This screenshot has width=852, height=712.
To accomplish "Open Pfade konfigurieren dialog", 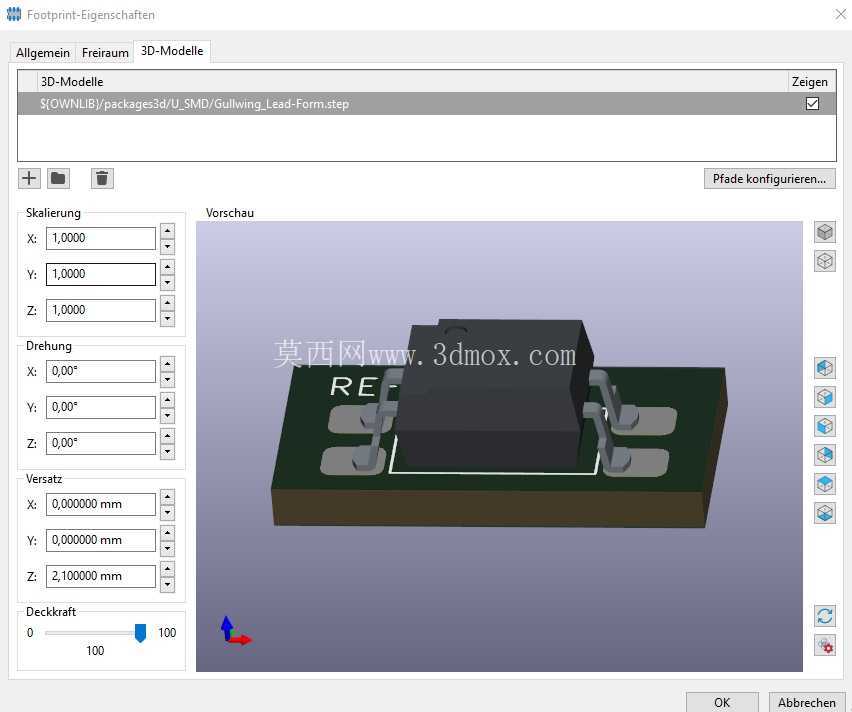I will [x=769, y=179].
